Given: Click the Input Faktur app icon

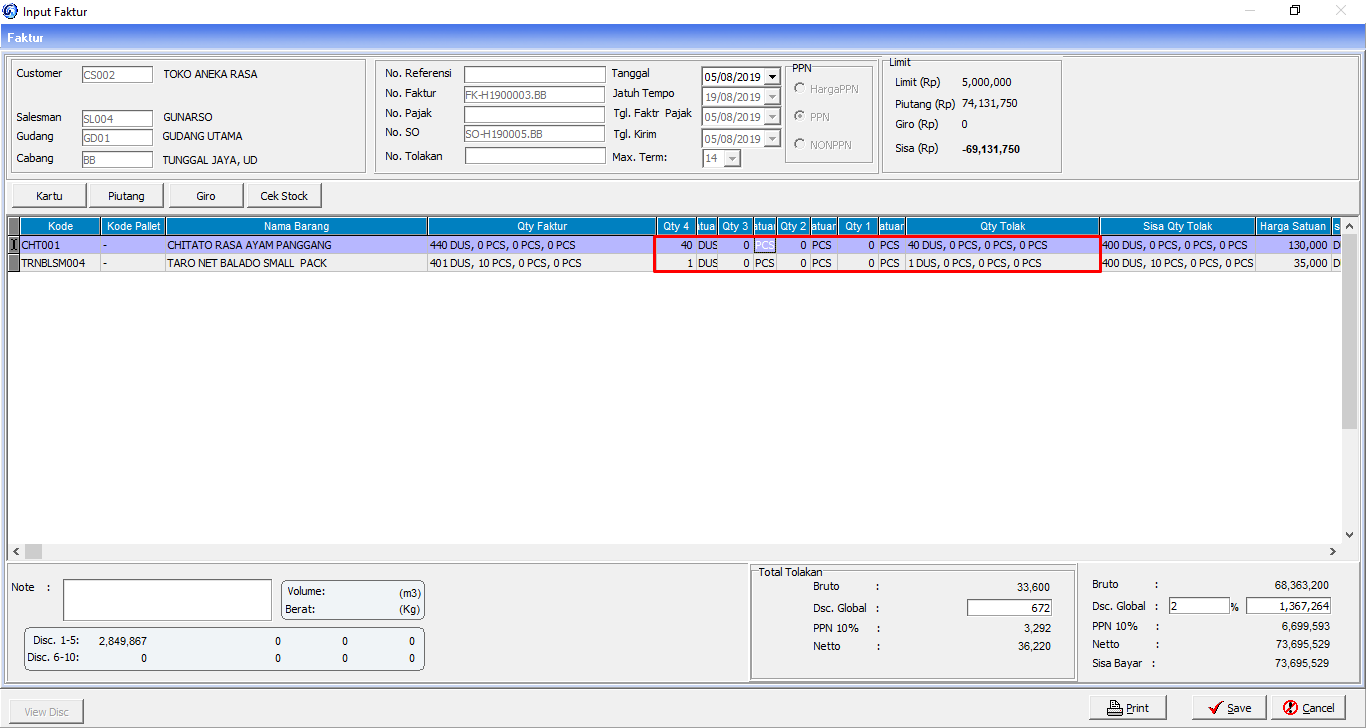Looking at the screenshot, I should click(10, 11).
